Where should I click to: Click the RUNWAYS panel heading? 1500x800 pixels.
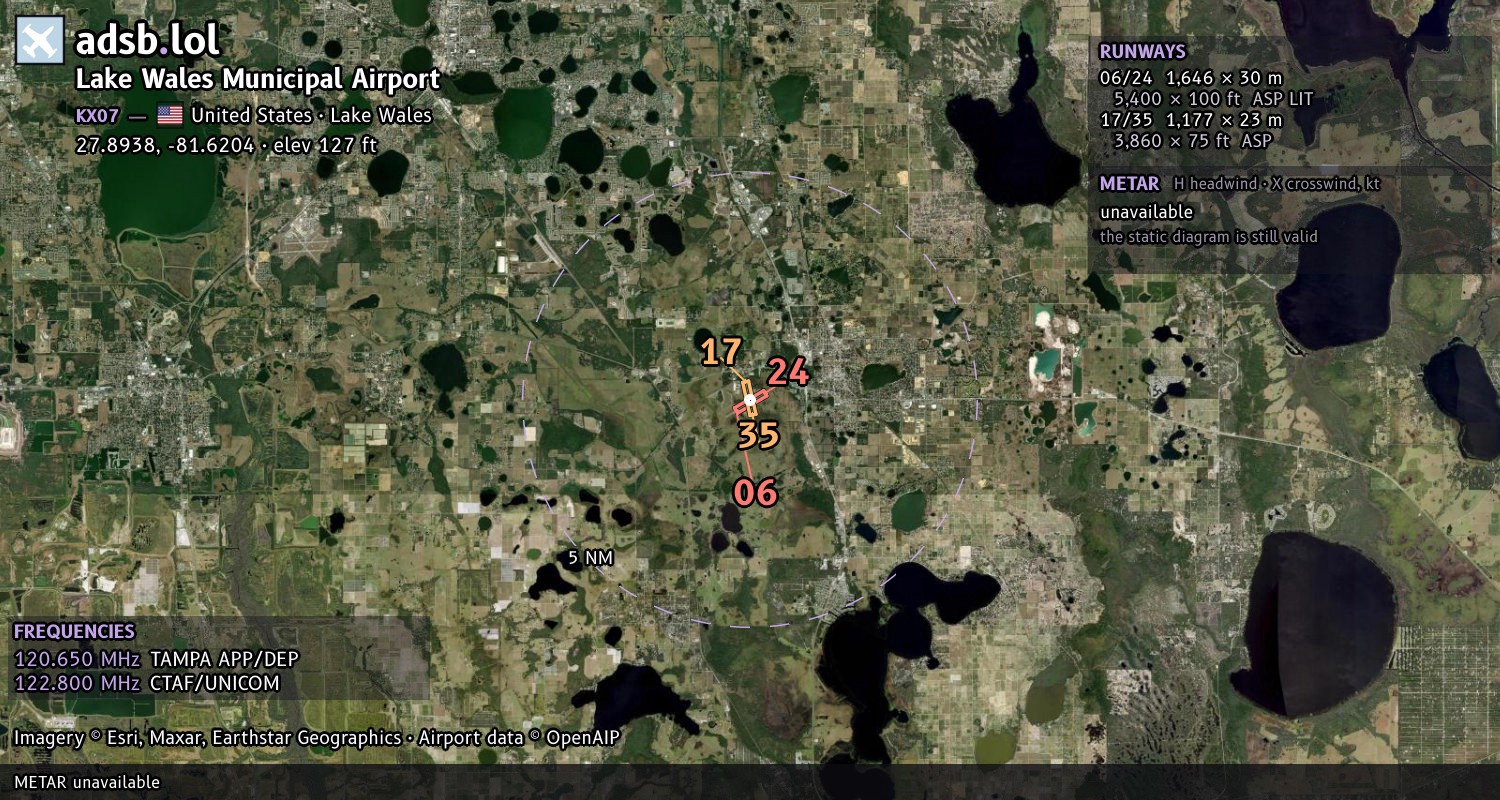1142,52
